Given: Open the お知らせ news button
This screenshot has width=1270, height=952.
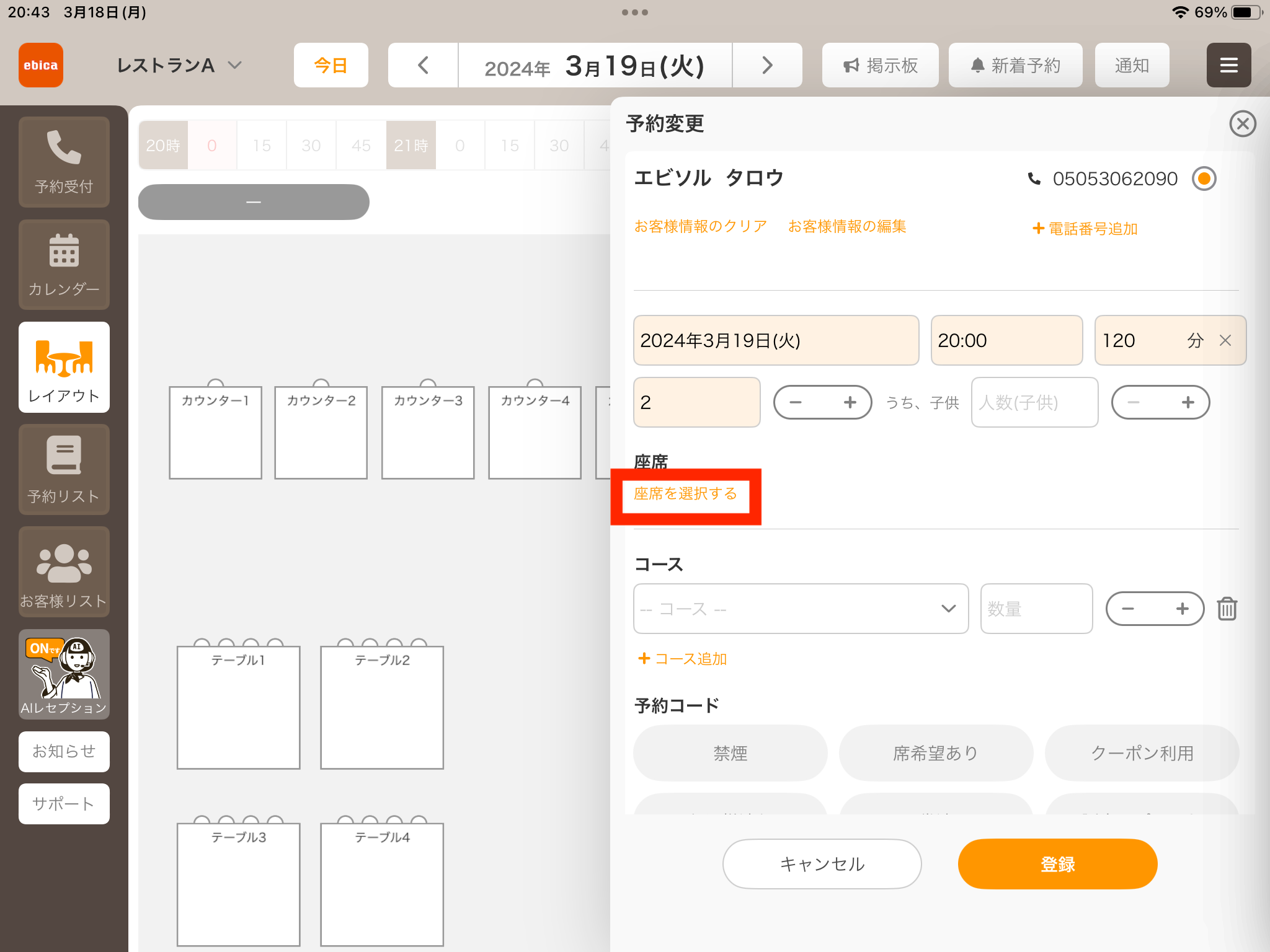Looking at the screenshot, I should [x=64, y=752].
